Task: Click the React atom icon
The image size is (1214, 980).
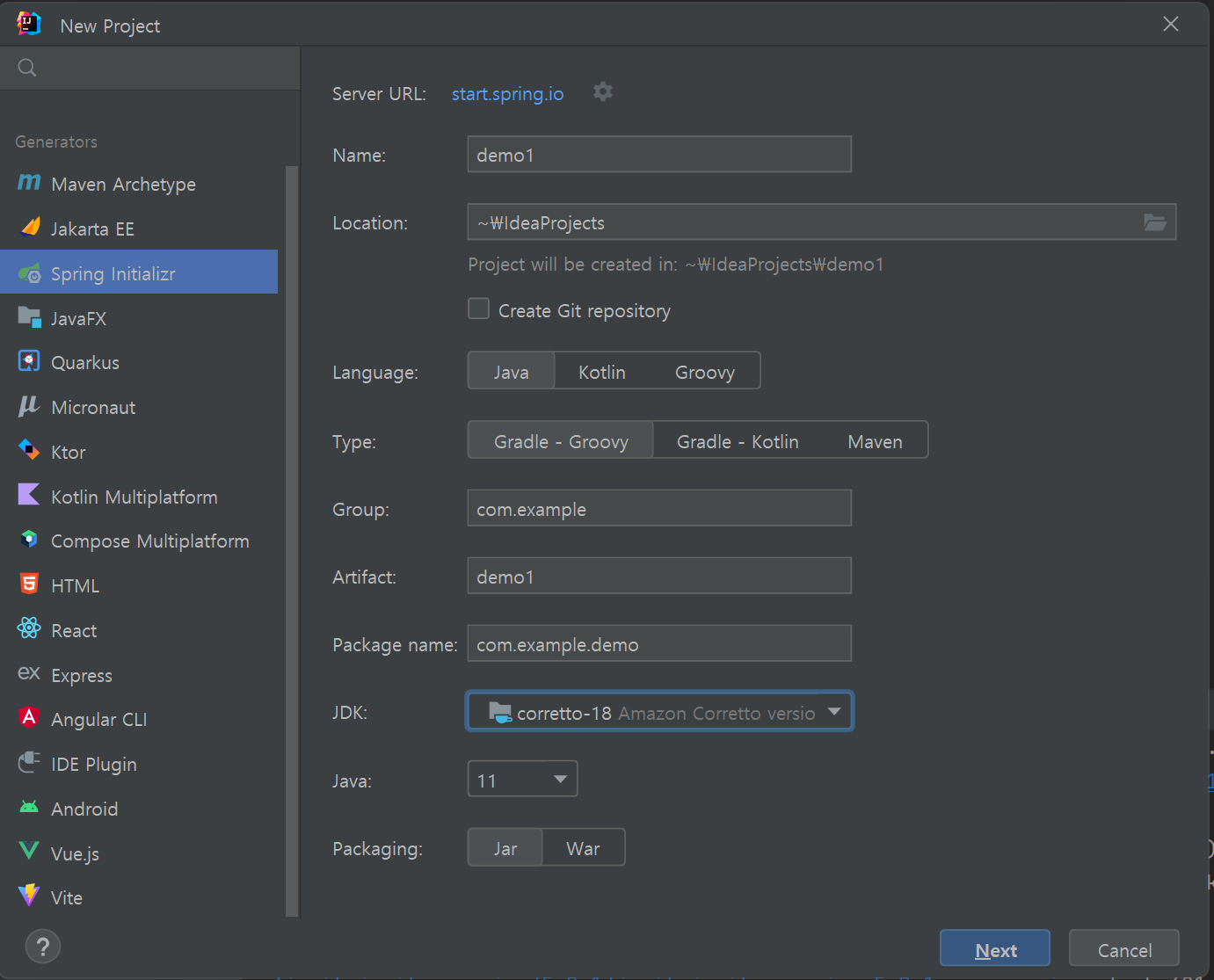Action: tap(29, 628)
